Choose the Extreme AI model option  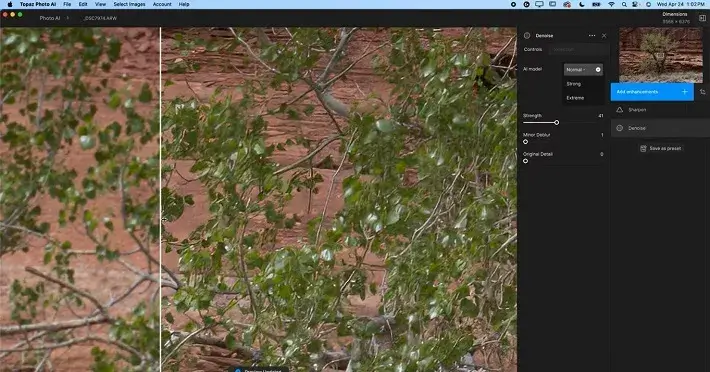click(x=583, y=98)
